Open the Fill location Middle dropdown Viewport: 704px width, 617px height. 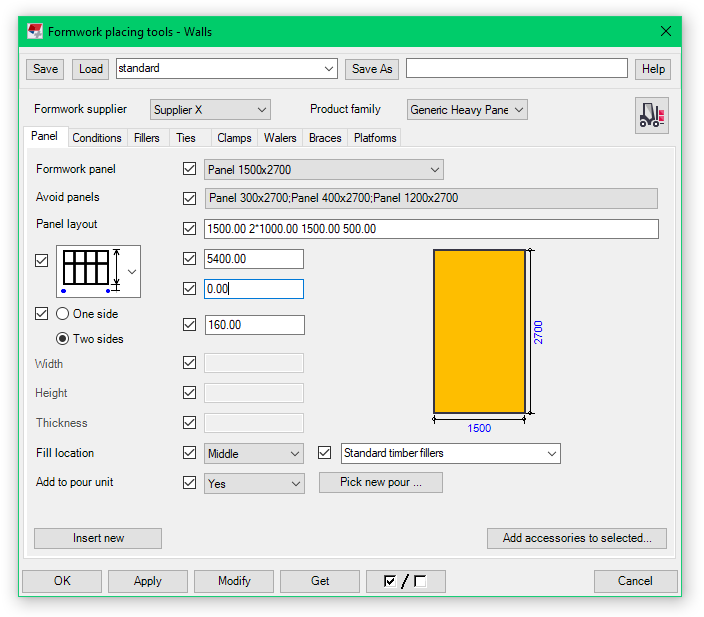coord(254,454)
